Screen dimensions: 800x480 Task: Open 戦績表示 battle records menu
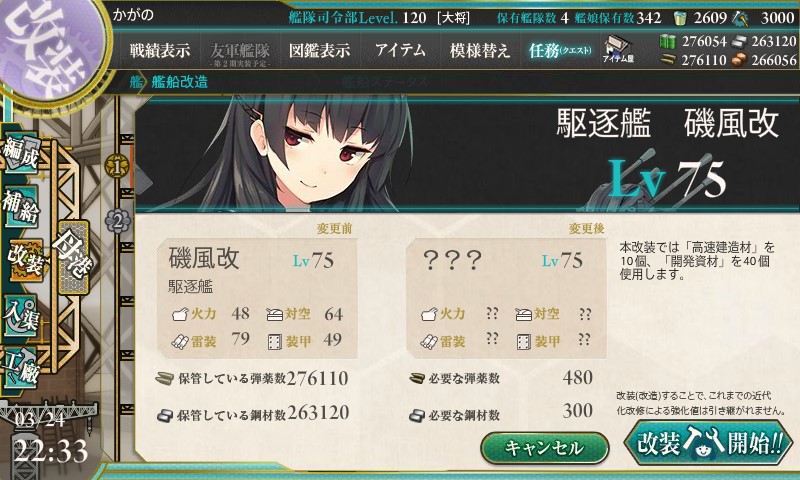click(x=160, y=50)
